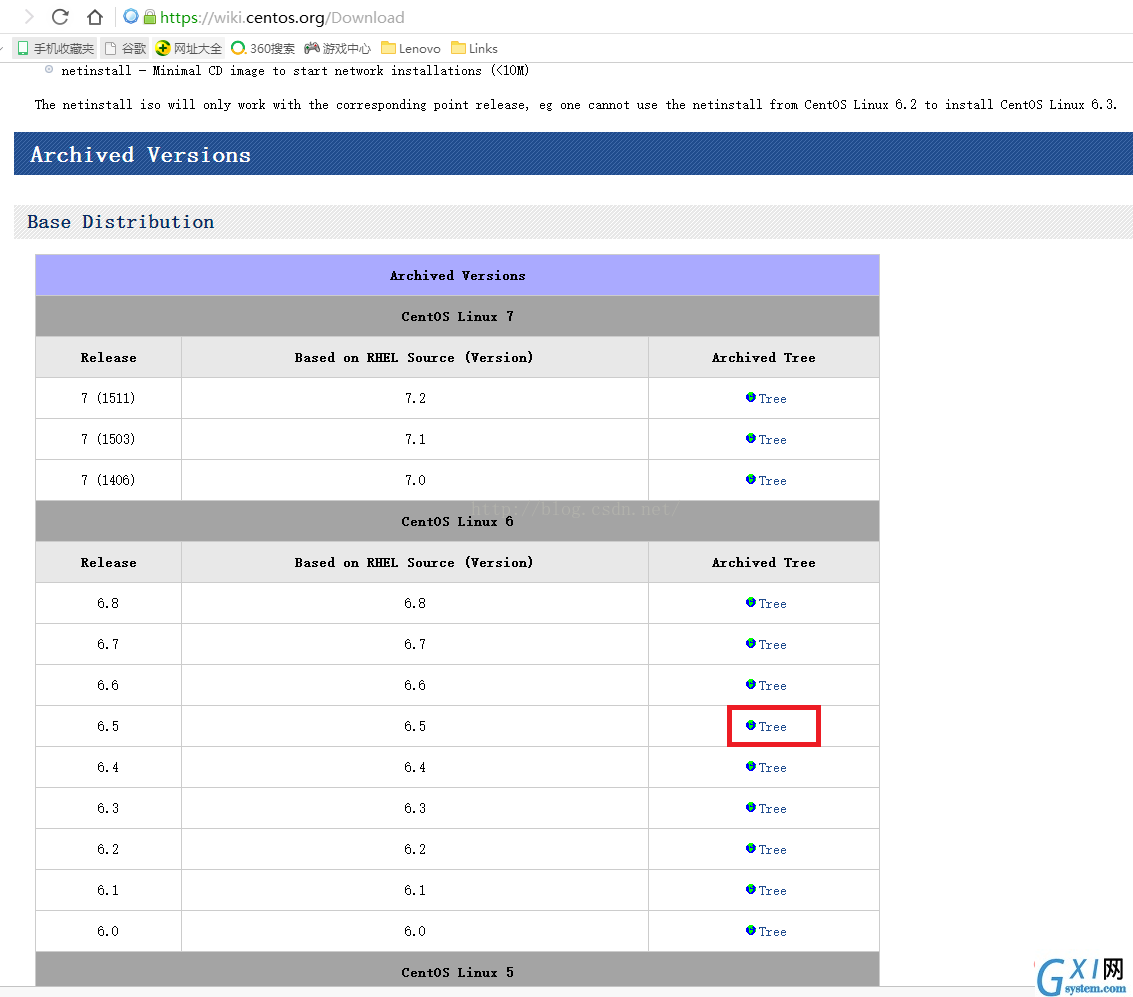
Task: Click the CentOS Linux 6 table header
Action: 457,522
